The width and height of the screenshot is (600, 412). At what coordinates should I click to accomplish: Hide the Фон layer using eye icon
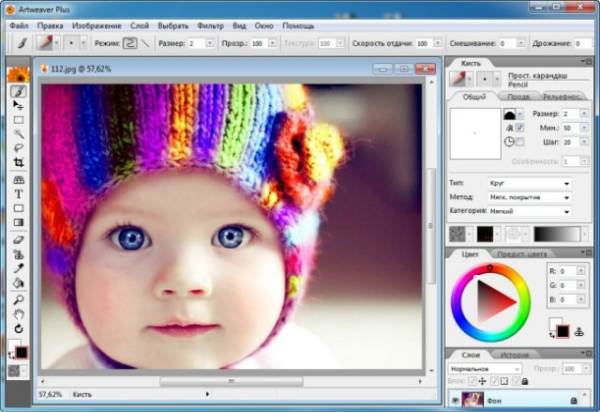453,399
